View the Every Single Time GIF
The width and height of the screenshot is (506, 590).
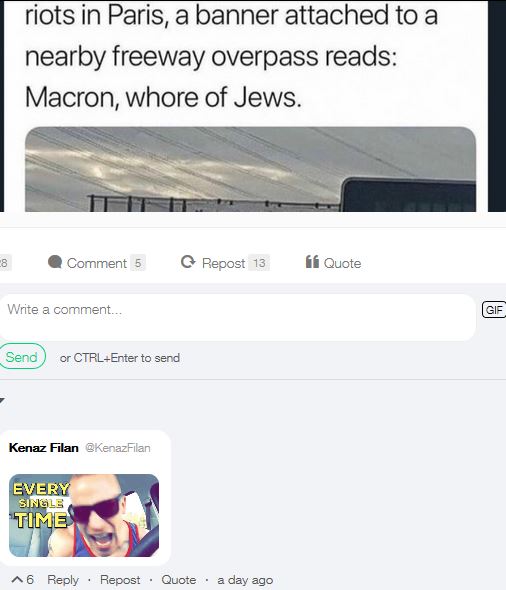point(84,515)
